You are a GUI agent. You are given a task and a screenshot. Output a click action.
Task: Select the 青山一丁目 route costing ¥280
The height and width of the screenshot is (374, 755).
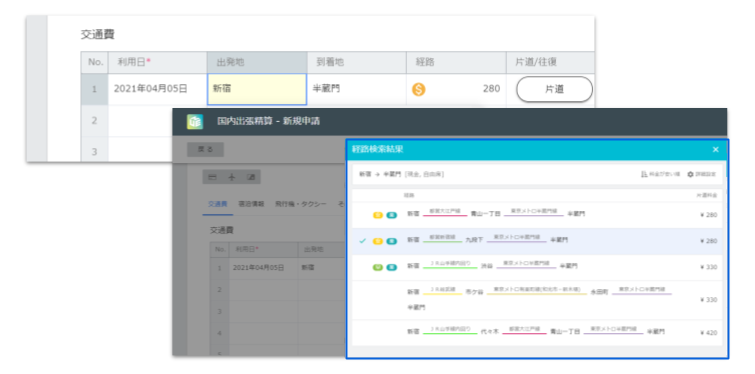(x=537, y=215)
